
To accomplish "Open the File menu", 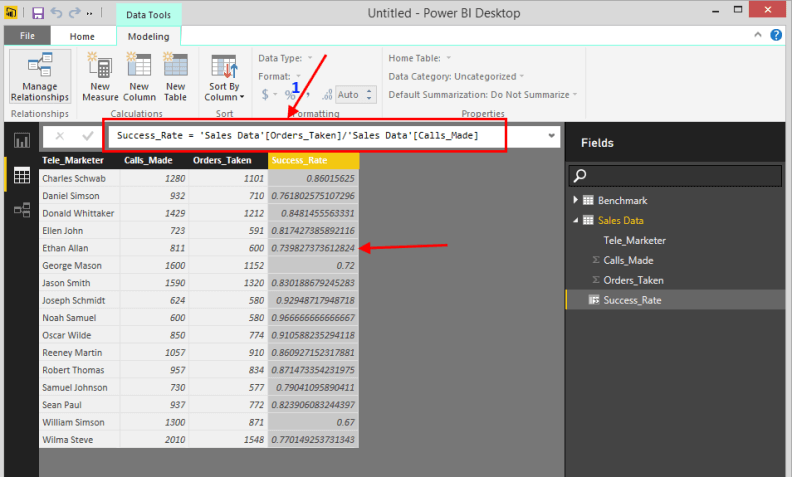I will point(27,36).
